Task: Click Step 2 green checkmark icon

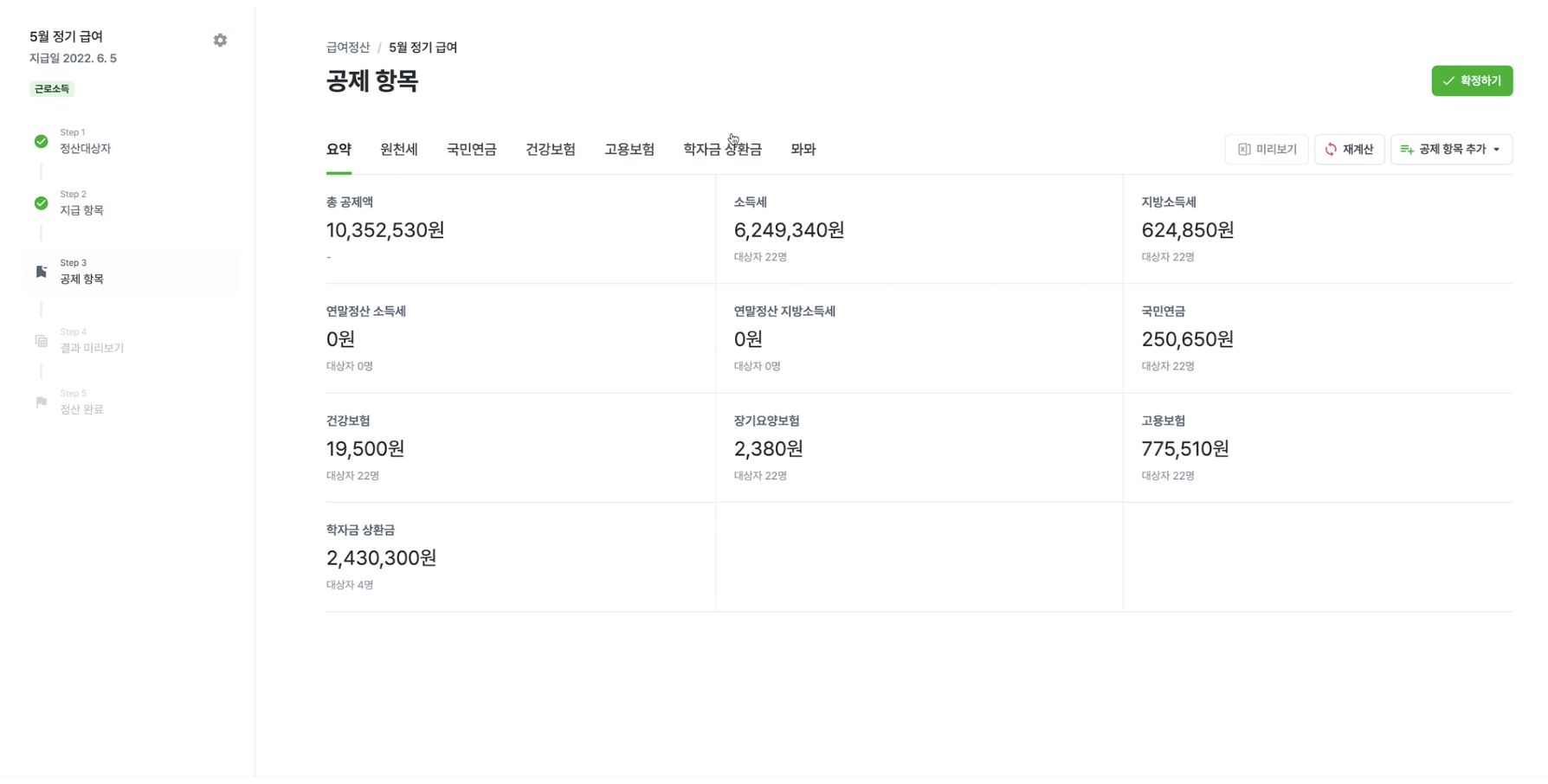Action: (x=41, y=203)
